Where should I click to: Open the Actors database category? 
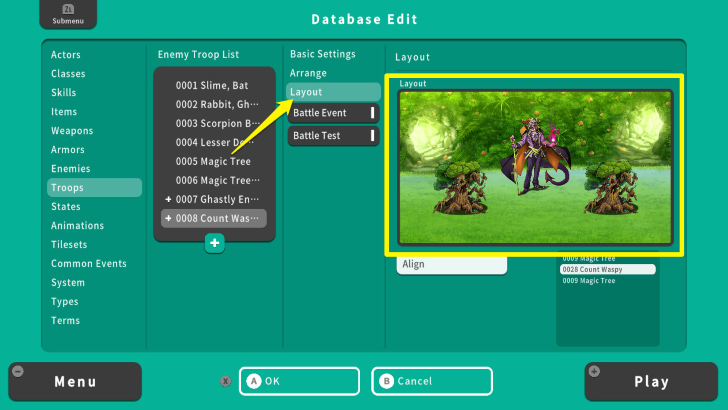65,55
